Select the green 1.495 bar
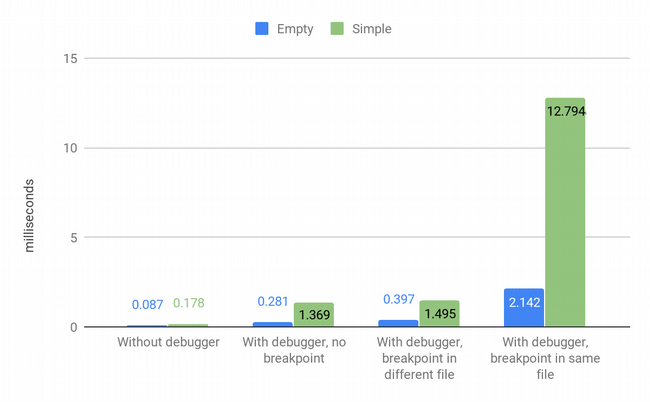Screen dimensions: 650x402 pos(439,313)
